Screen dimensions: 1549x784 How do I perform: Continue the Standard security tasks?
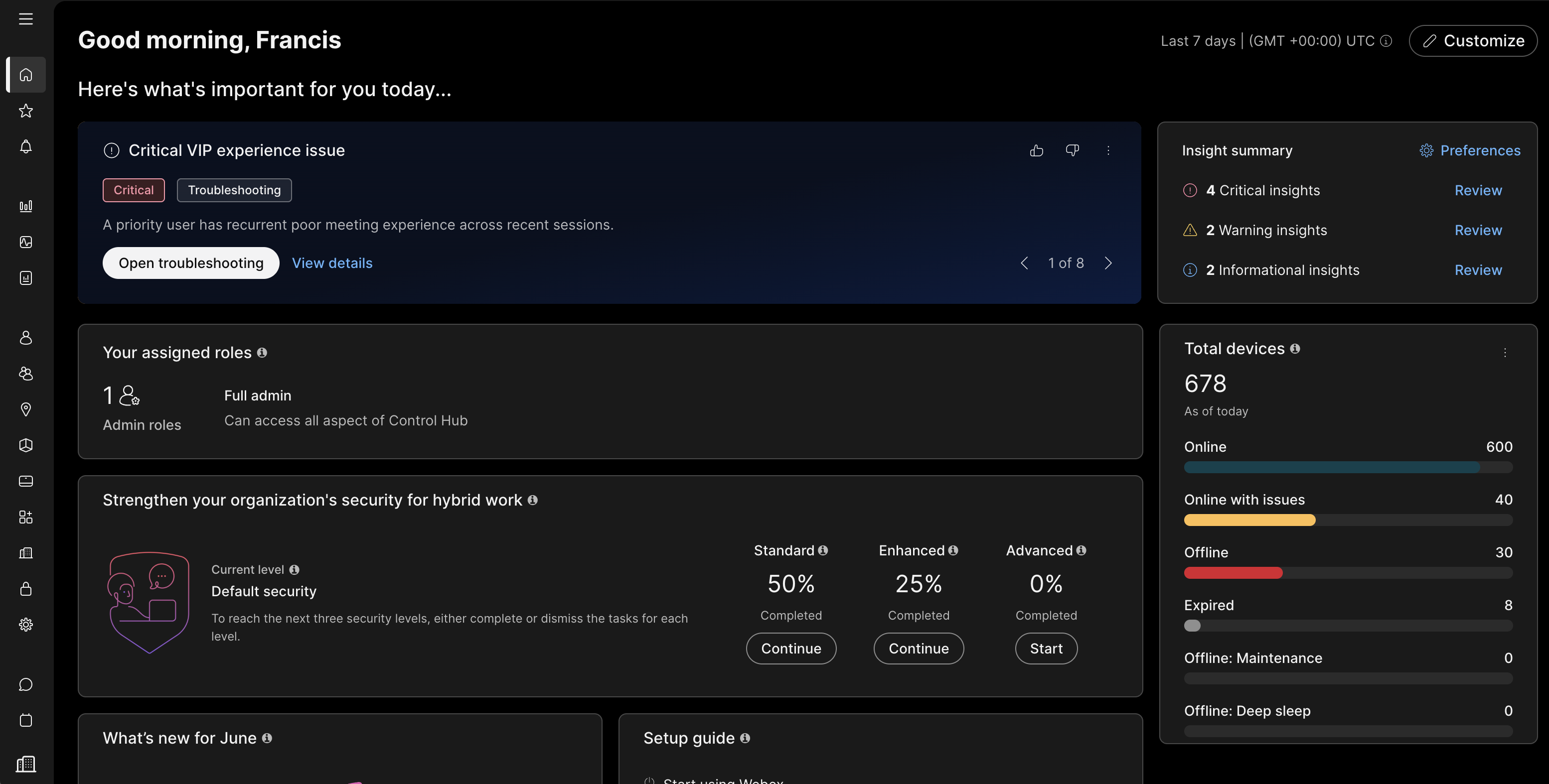(x=791, y=649)
